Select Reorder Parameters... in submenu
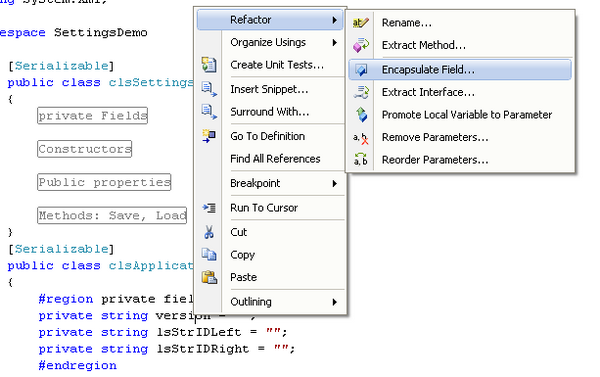This screenshot has height=377, width=600. pos(460,160)
